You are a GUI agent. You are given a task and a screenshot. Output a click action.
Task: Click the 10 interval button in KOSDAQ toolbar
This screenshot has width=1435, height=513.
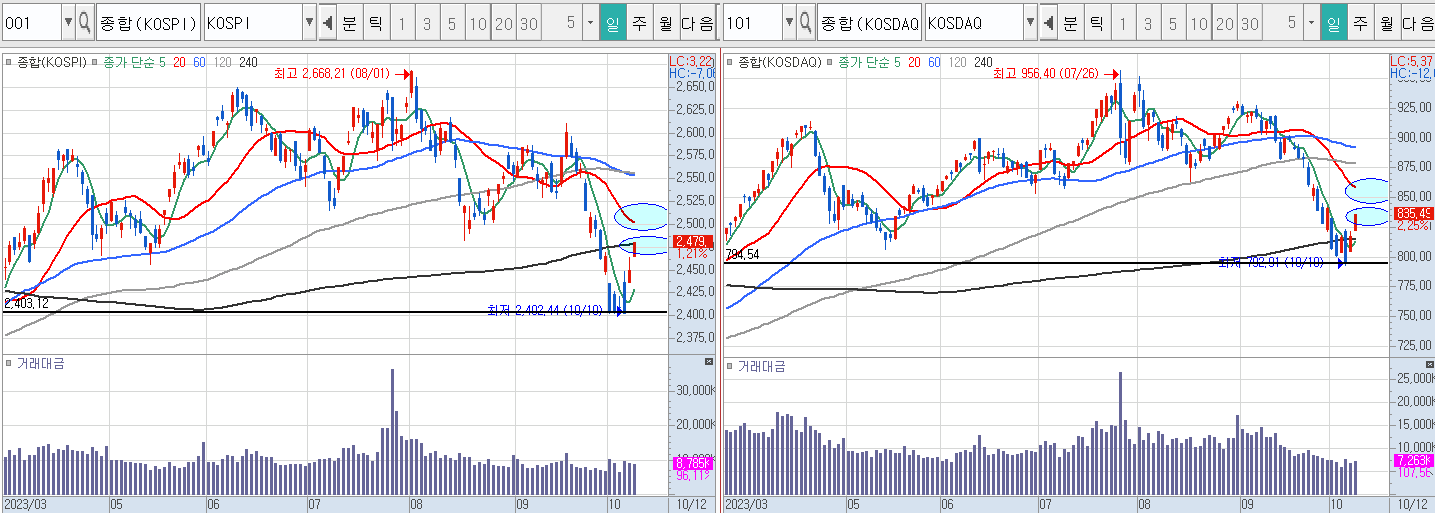coord(1198,22)
